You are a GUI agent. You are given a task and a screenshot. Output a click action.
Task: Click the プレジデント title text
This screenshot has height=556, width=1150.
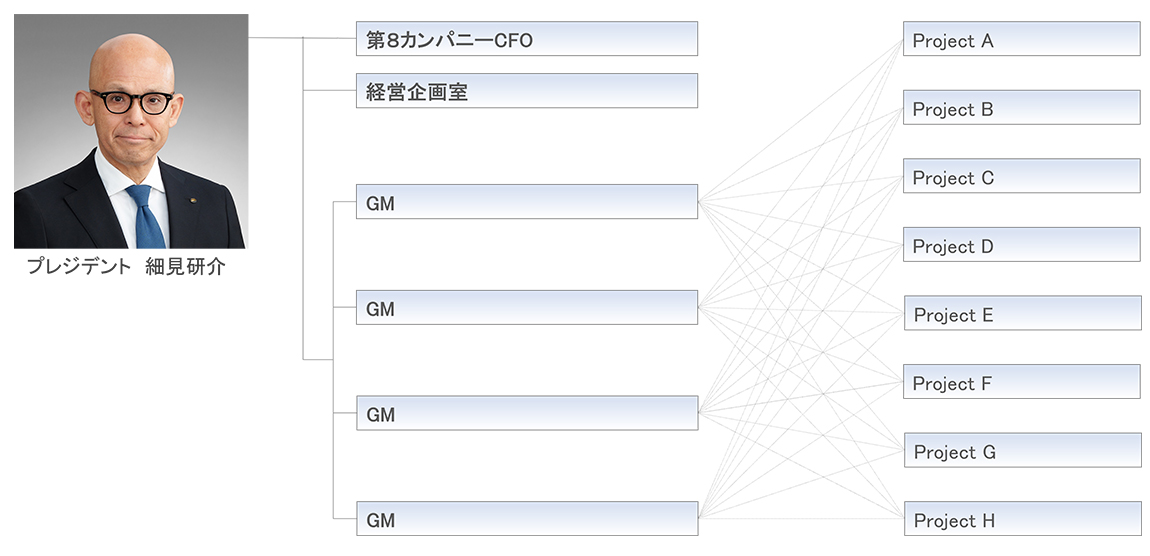pos(79,267)
